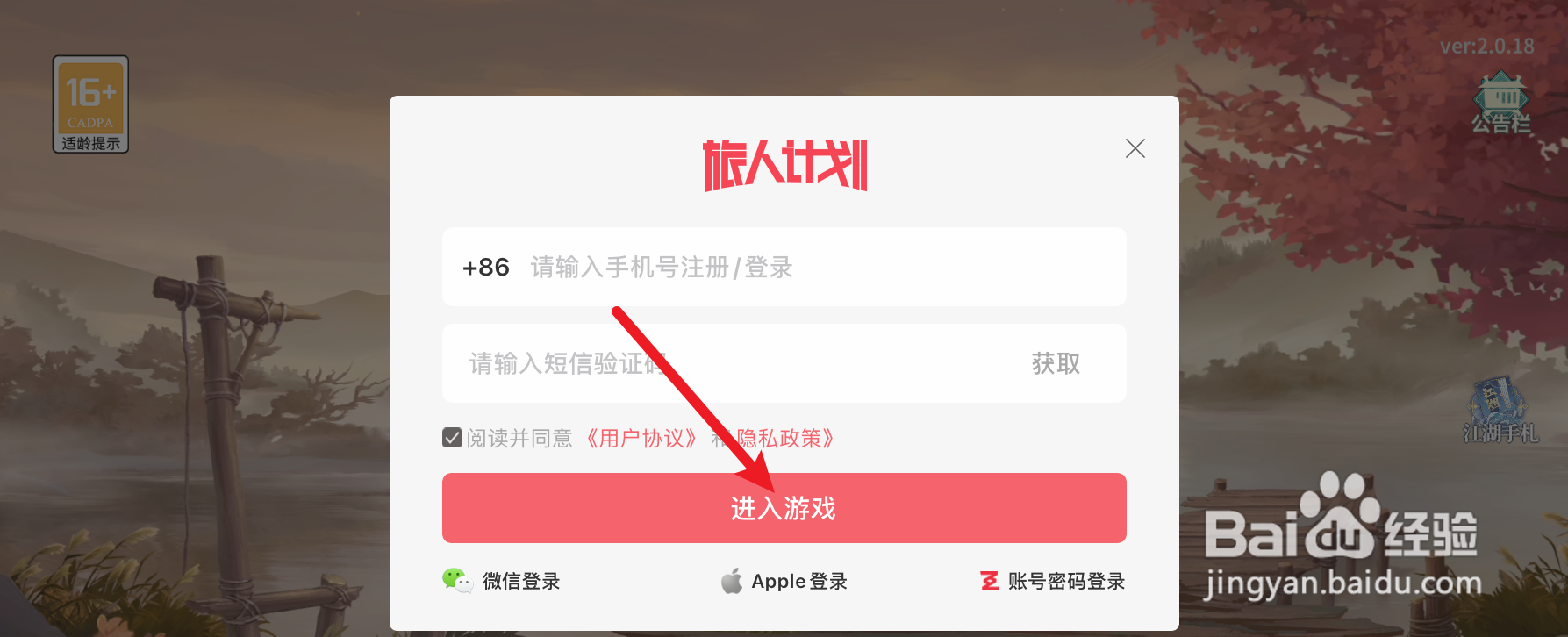The image size is (1568, 637).
Task: Click the red account password login icon
Action: click(x=990, y=581)
